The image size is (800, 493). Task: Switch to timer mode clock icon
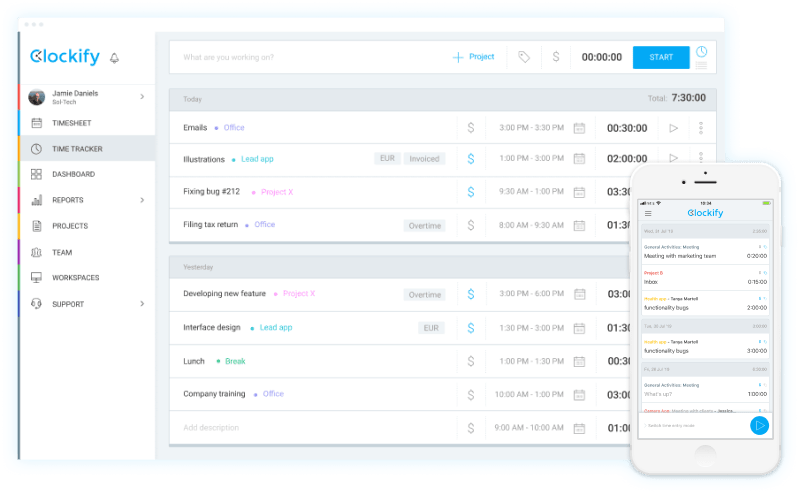click(701, 51)
